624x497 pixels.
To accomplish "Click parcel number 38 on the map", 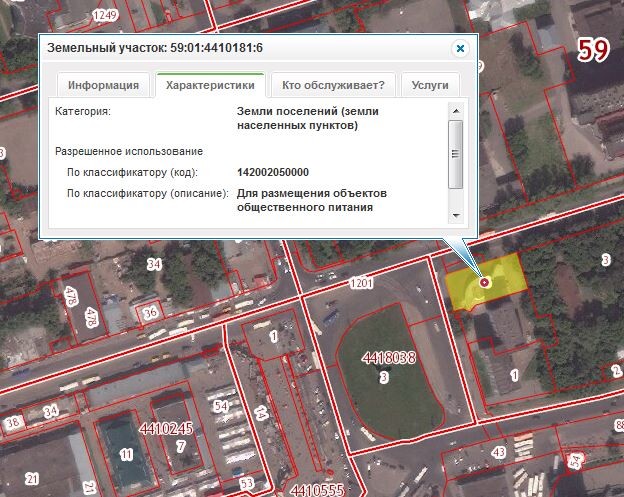I will 13,422.
